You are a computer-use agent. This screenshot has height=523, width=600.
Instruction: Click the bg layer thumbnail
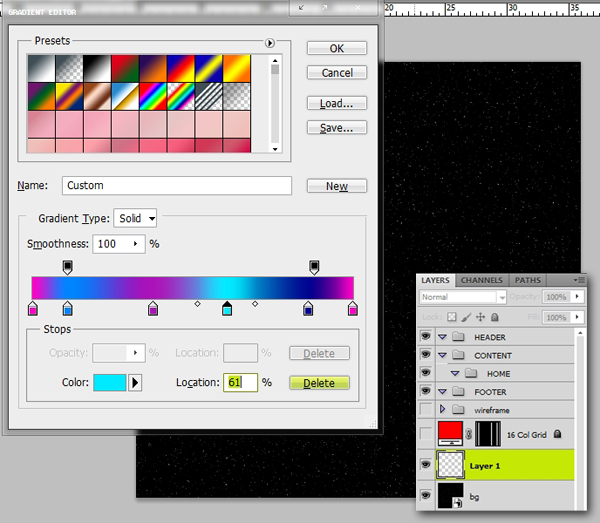point(450,495)
